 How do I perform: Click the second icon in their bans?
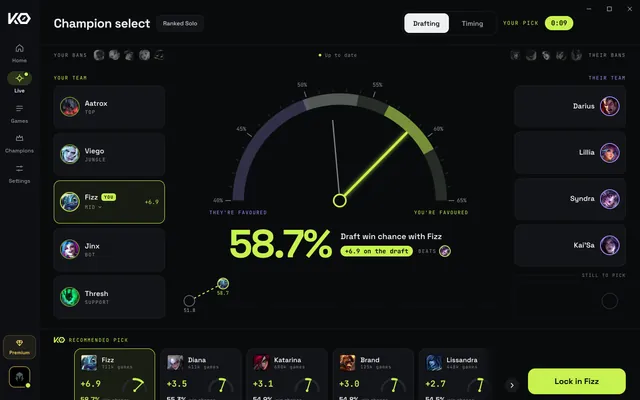click(x=531, y=55)
